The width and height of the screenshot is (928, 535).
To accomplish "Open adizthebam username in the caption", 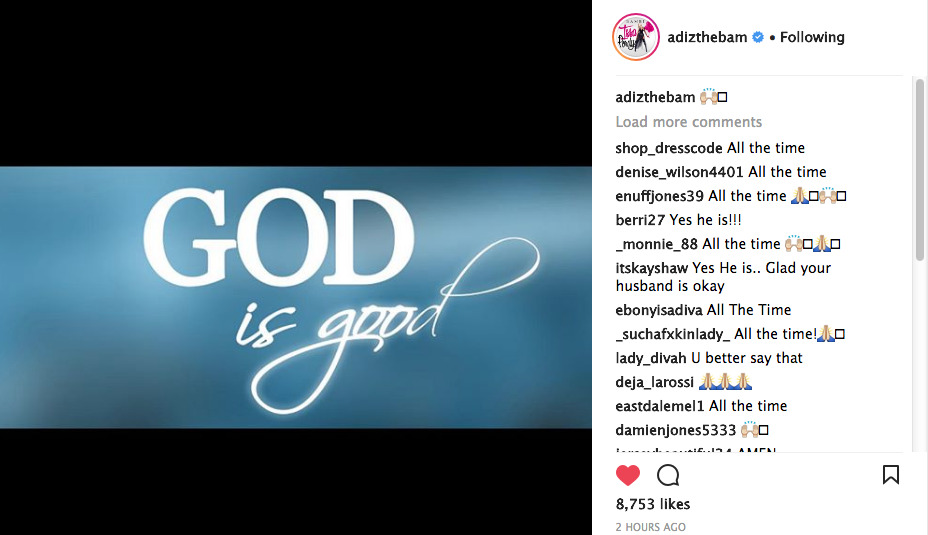I will (655, 97).
